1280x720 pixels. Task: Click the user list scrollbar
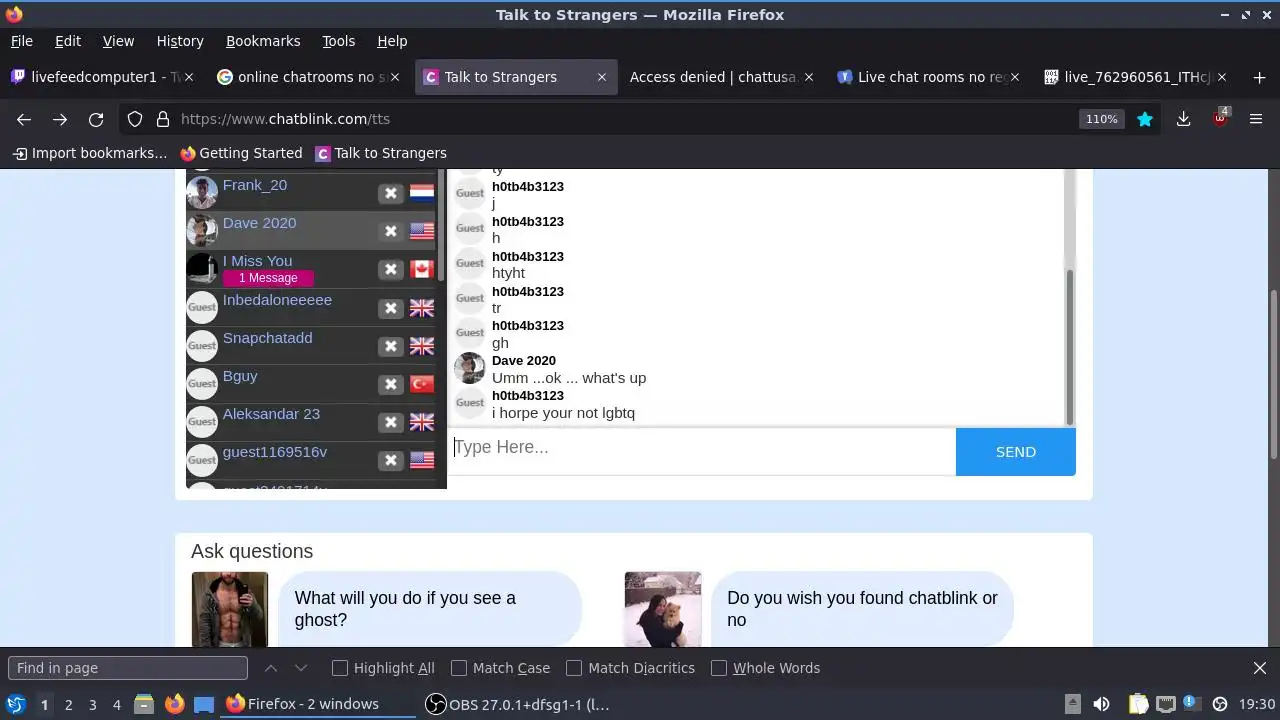point(441,225)
